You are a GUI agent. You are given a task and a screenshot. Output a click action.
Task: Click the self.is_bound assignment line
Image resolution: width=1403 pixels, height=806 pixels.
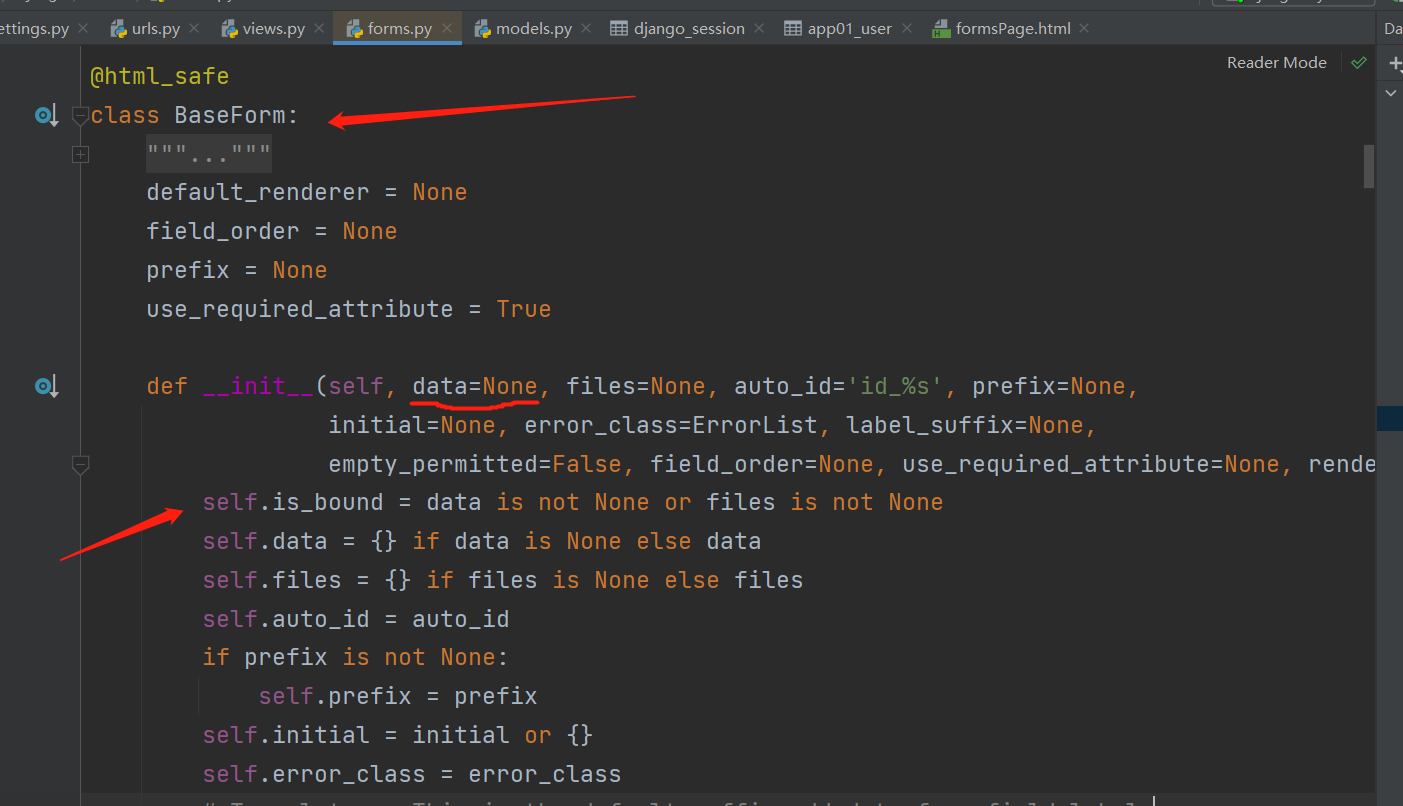tap(573, 502)
